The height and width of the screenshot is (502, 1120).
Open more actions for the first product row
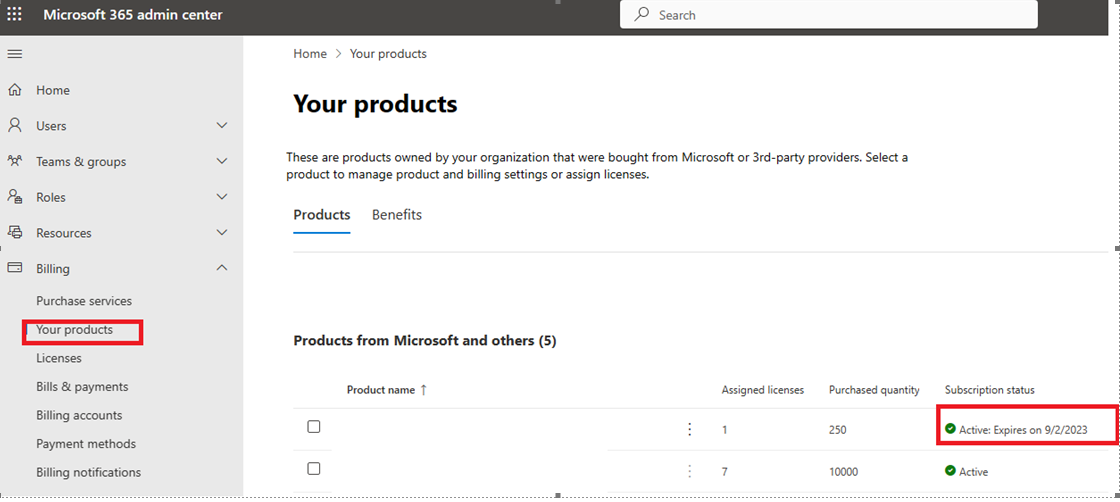tap(689, 429)
